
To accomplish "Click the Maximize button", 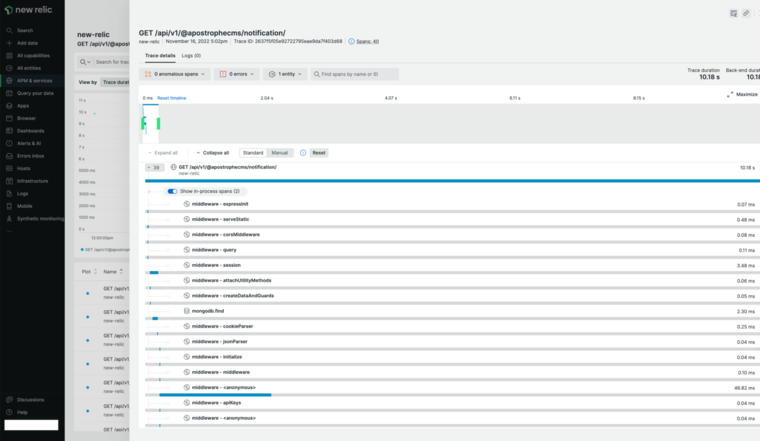I will point(743,94).
